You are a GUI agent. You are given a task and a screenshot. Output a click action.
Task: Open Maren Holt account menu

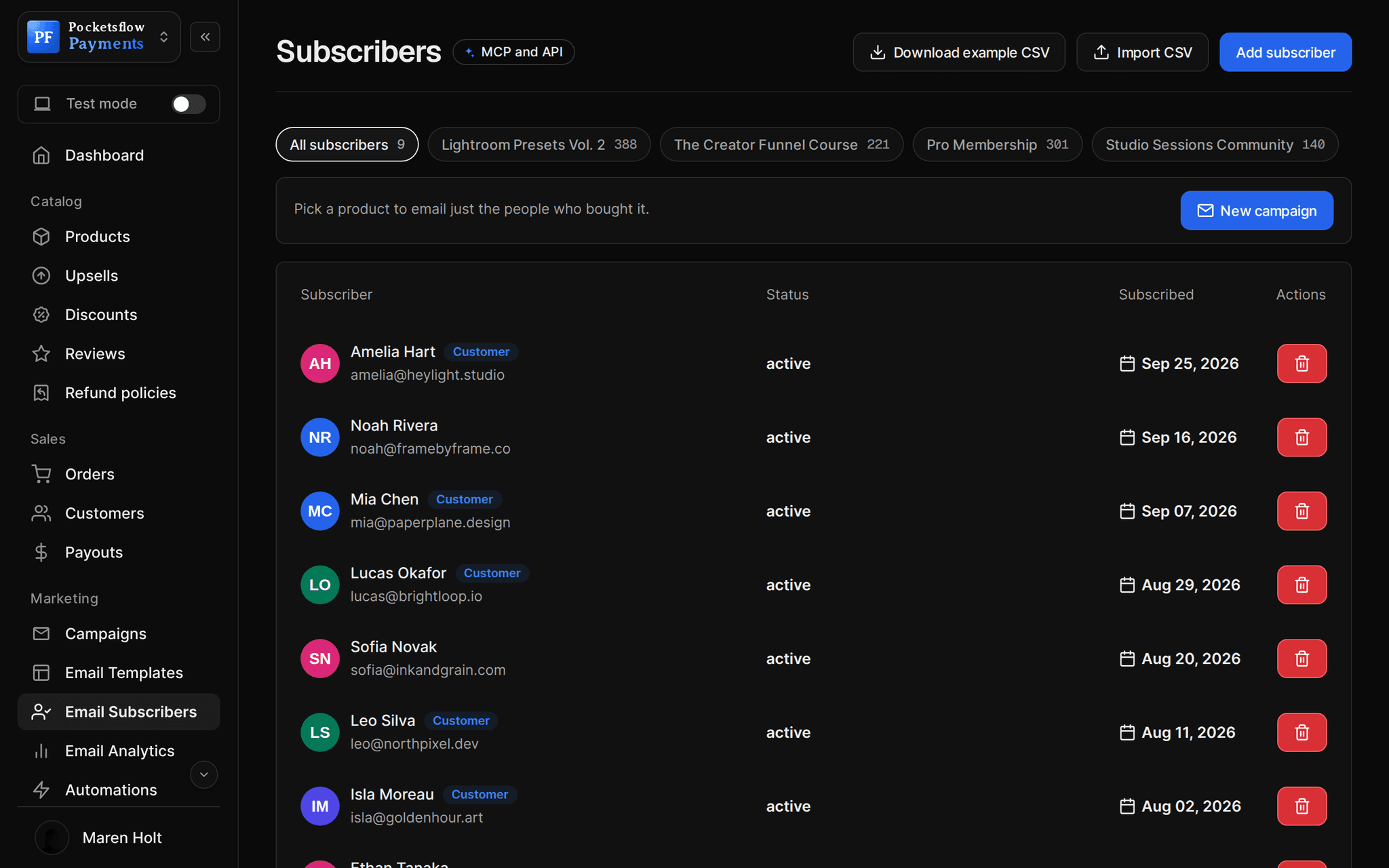click(x=119, y=837)
